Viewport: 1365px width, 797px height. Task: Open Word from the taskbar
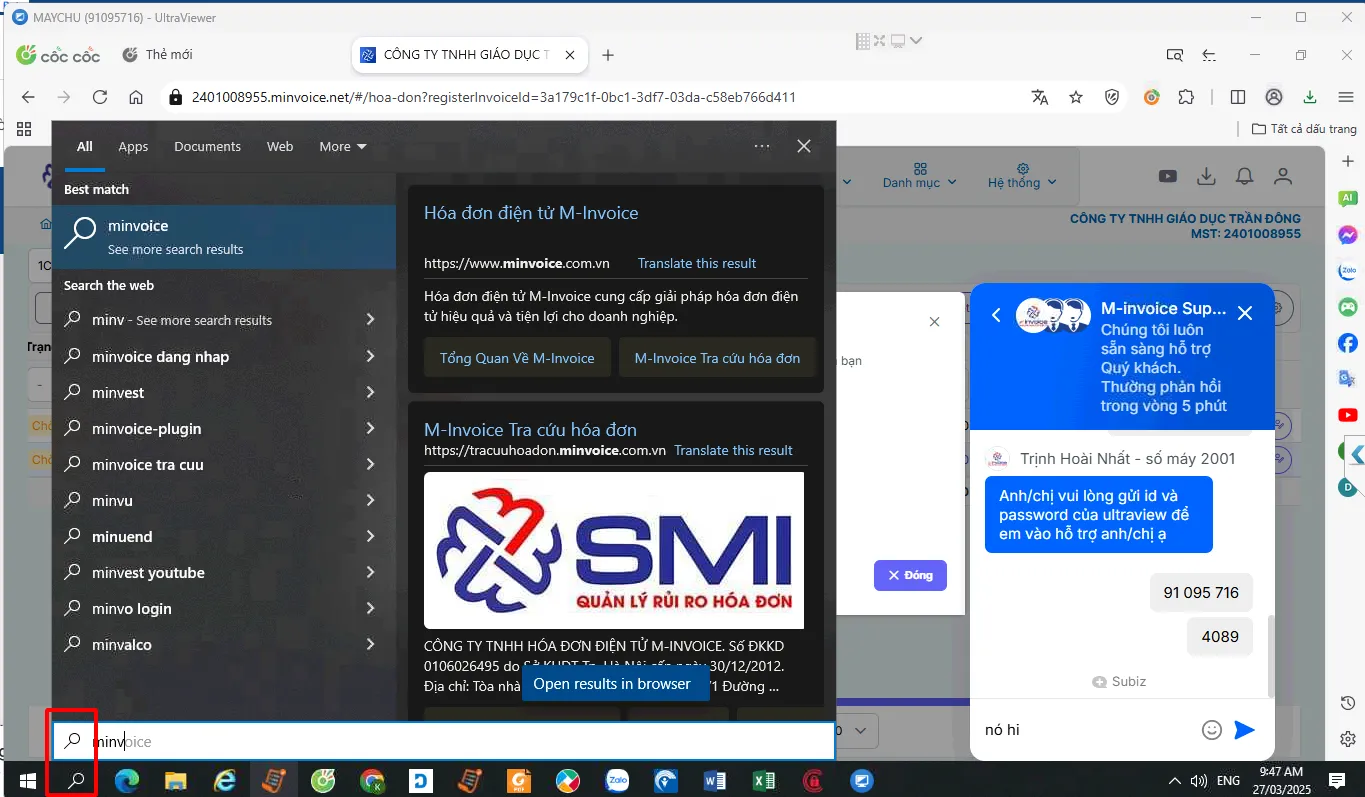pyautogui.click(x=715, y=781)
